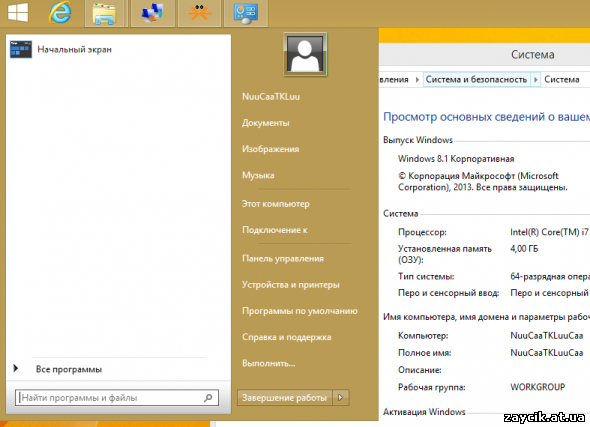
Task: Open NuuCaaTKLuu user folder
Action: 271,97
